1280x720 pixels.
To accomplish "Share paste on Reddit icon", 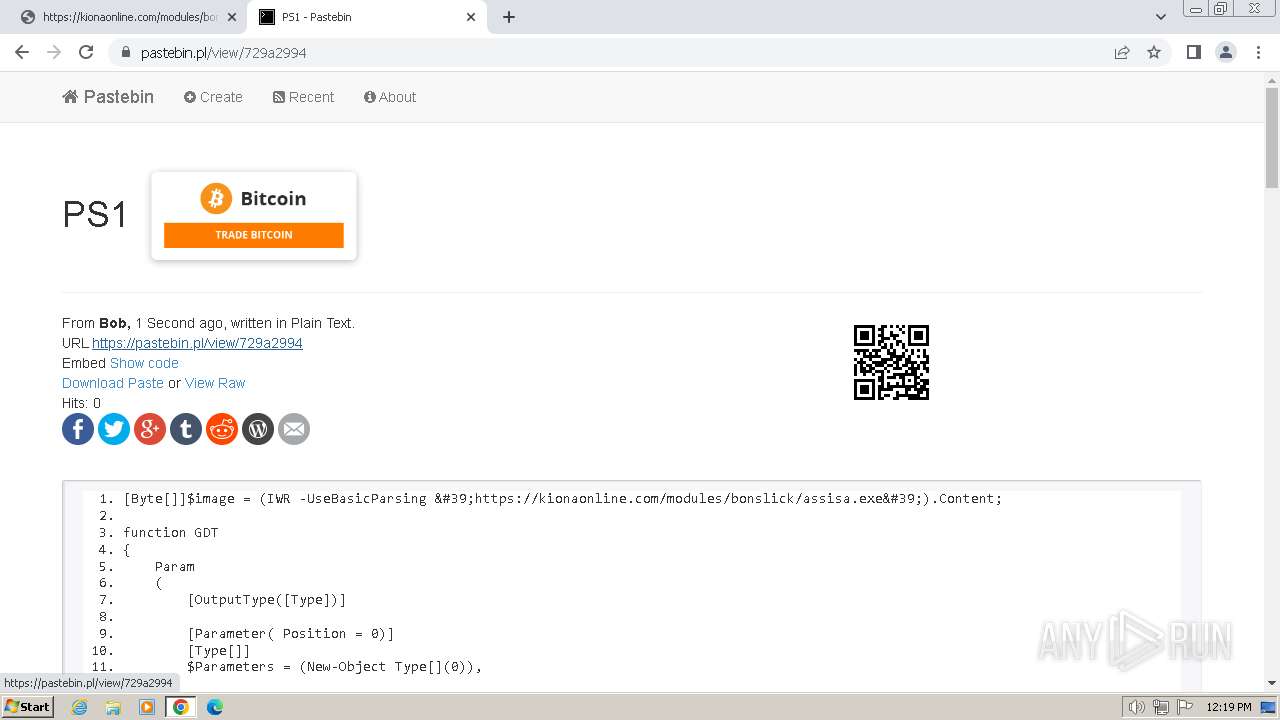I will coord(222,429).
